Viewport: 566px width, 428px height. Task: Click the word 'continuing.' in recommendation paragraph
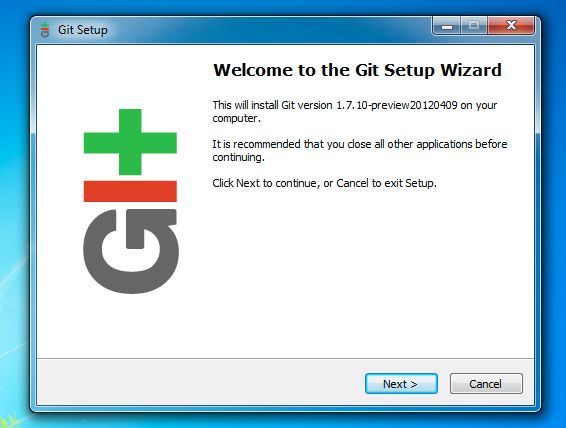238,157
